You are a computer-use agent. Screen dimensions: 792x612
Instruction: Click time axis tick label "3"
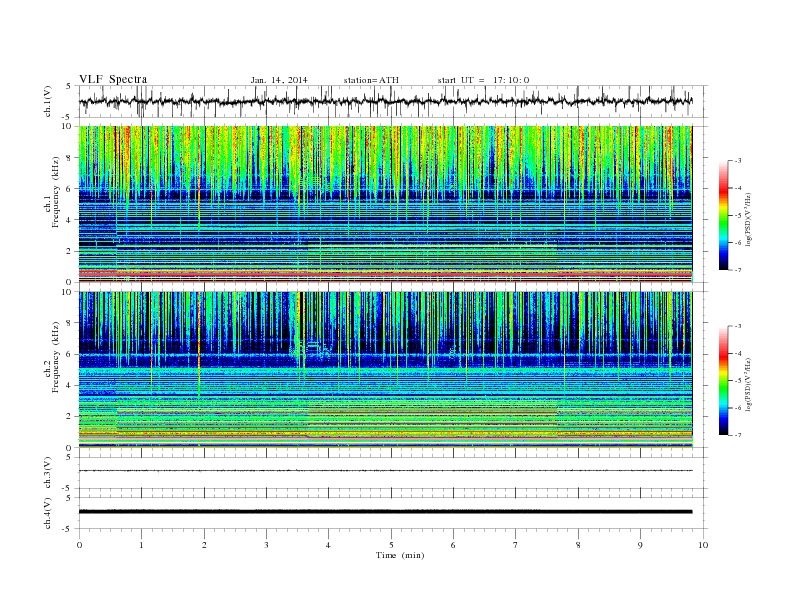pyautogui.click(x=266, y=545)
